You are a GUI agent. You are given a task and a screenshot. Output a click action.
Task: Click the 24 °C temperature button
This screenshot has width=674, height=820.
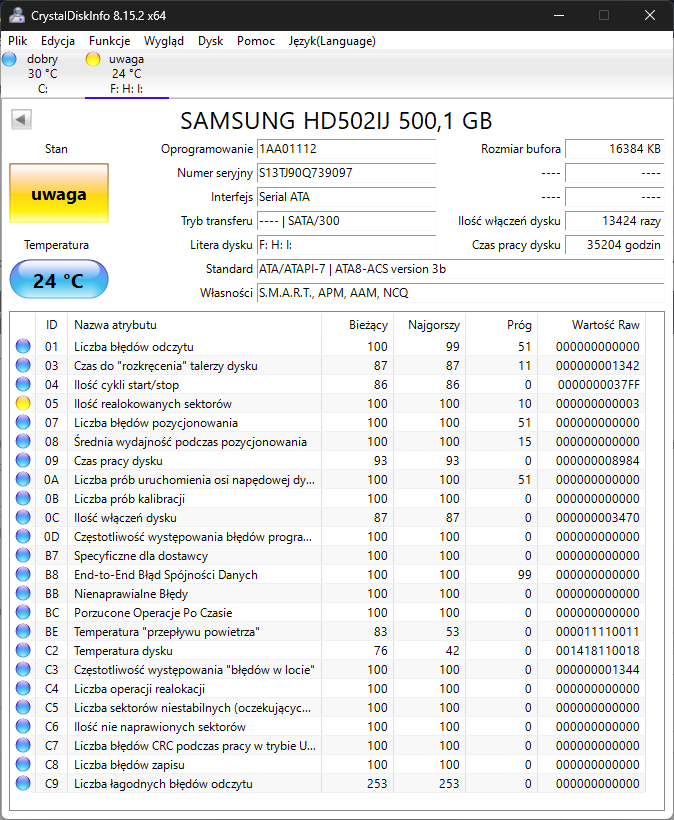pyautogui.click(x=59, y=280)
